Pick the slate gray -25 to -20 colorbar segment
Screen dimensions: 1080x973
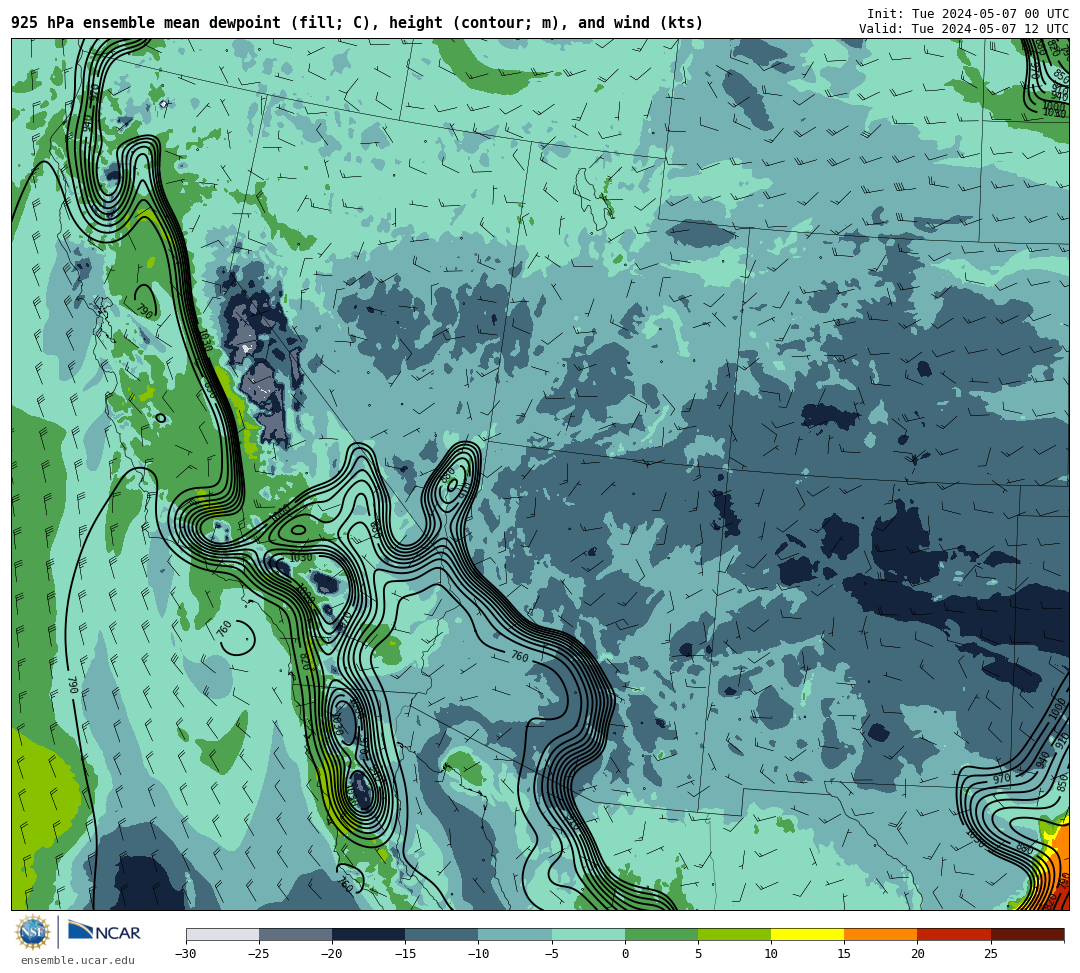295,934
